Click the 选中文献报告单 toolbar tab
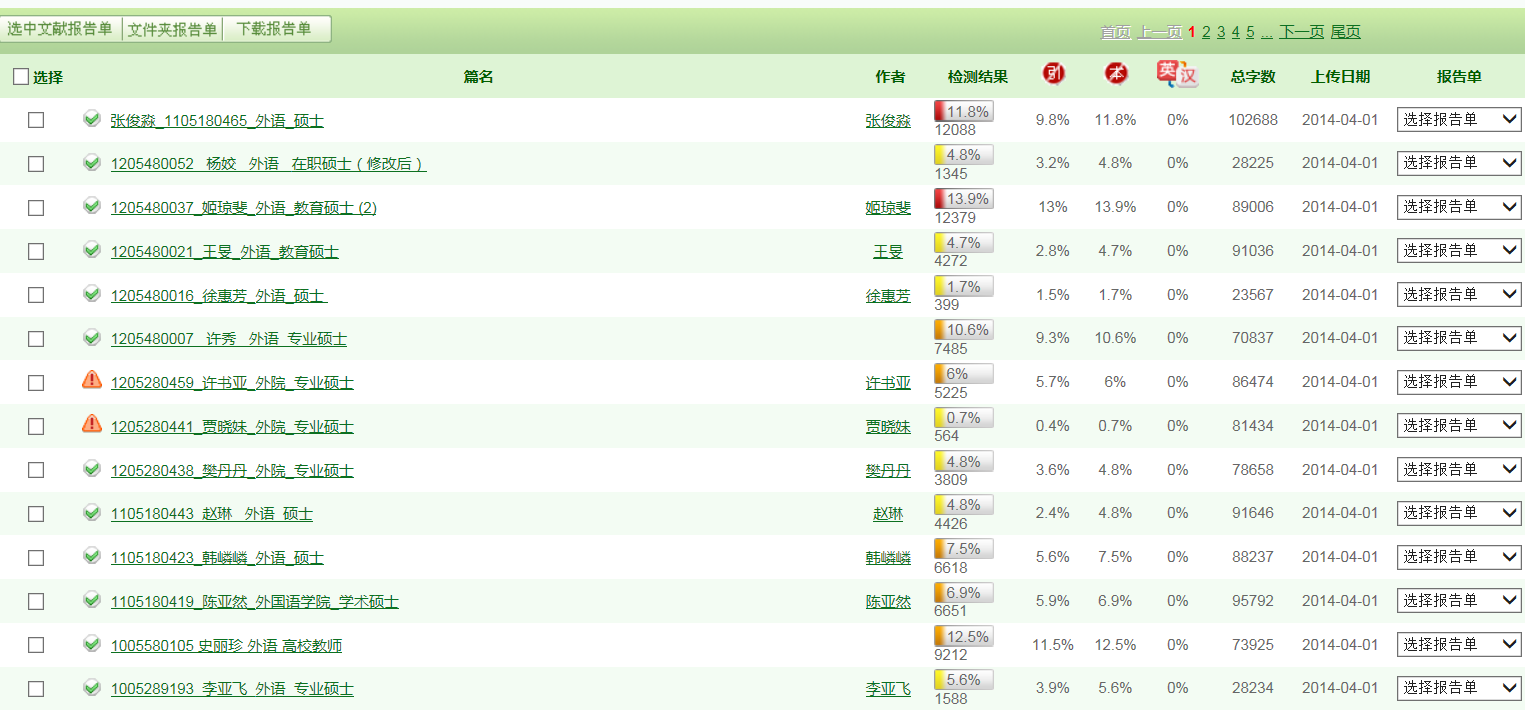Screen dimensions: 1525x711 coord(60,29)
